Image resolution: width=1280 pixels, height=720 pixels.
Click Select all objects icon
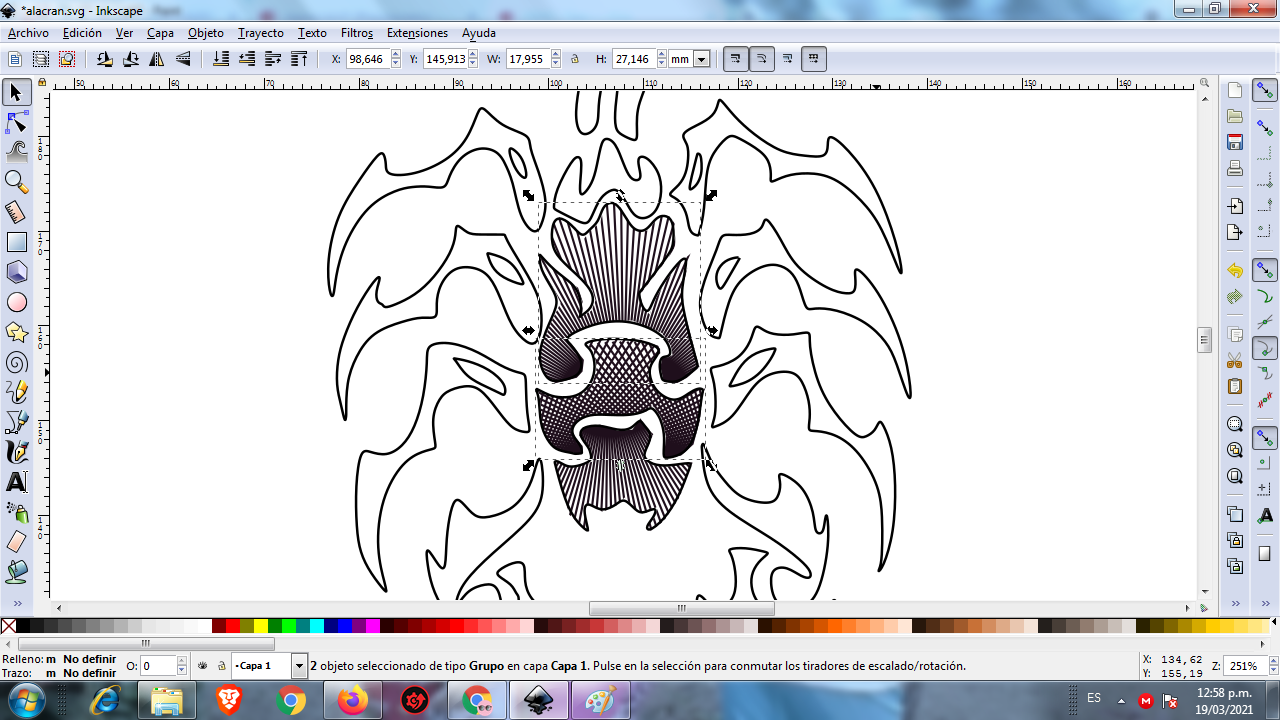pyautogui.click(x=15, y=59)
